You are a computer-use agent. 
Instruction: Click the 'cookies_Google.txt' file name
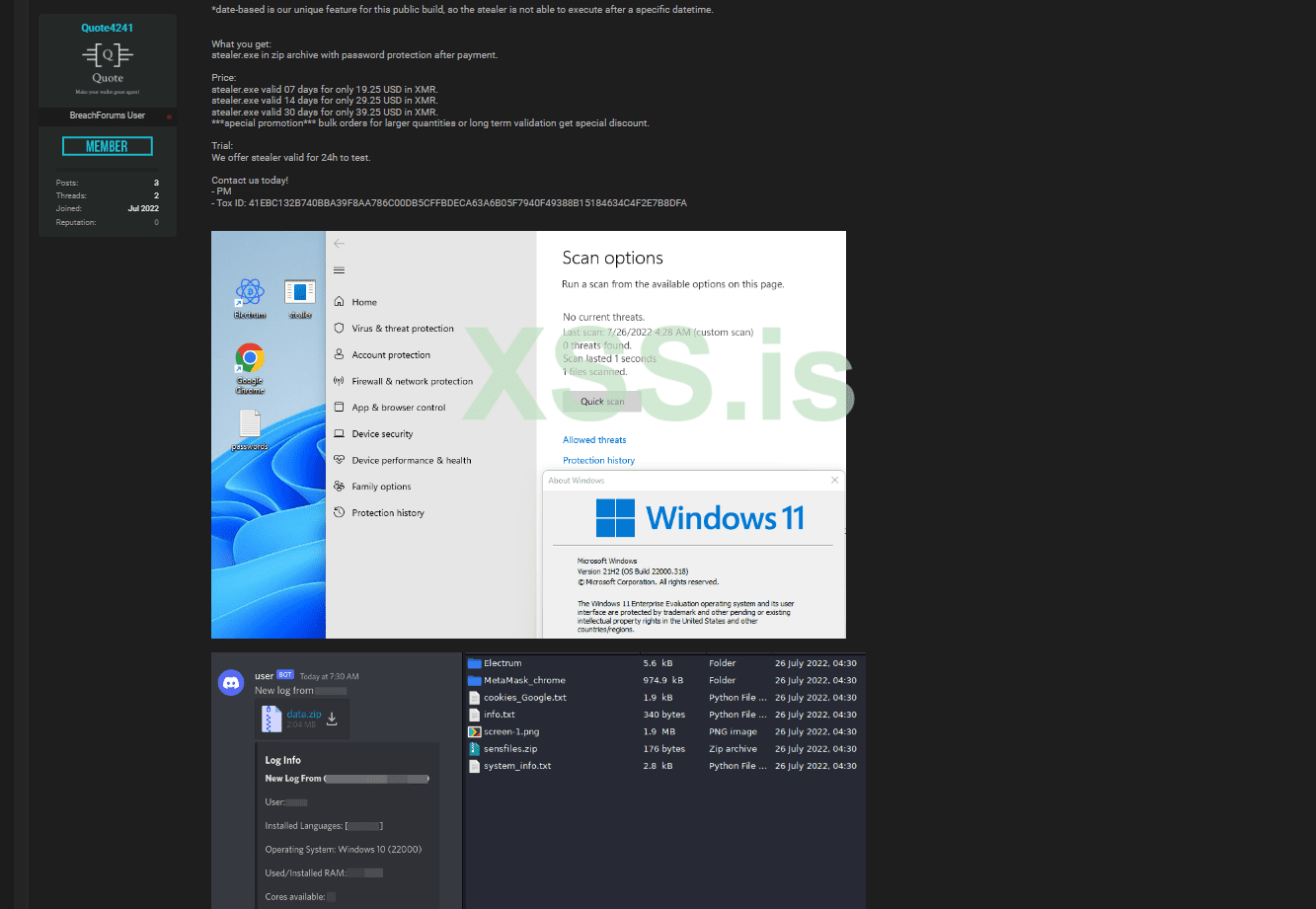point(525,698)
